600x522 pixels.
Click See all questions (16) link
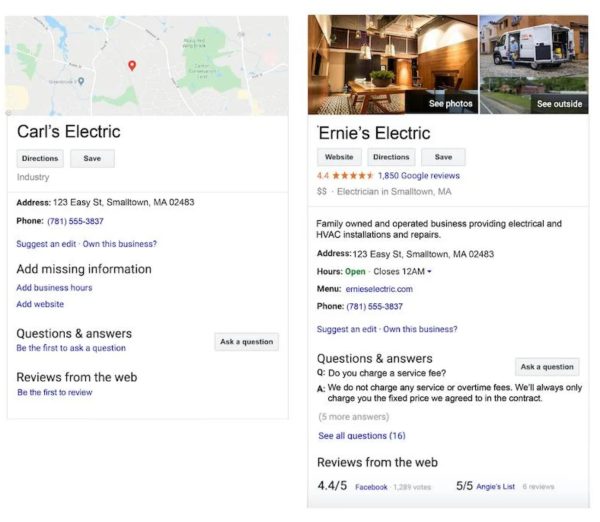tap(362, 436)
